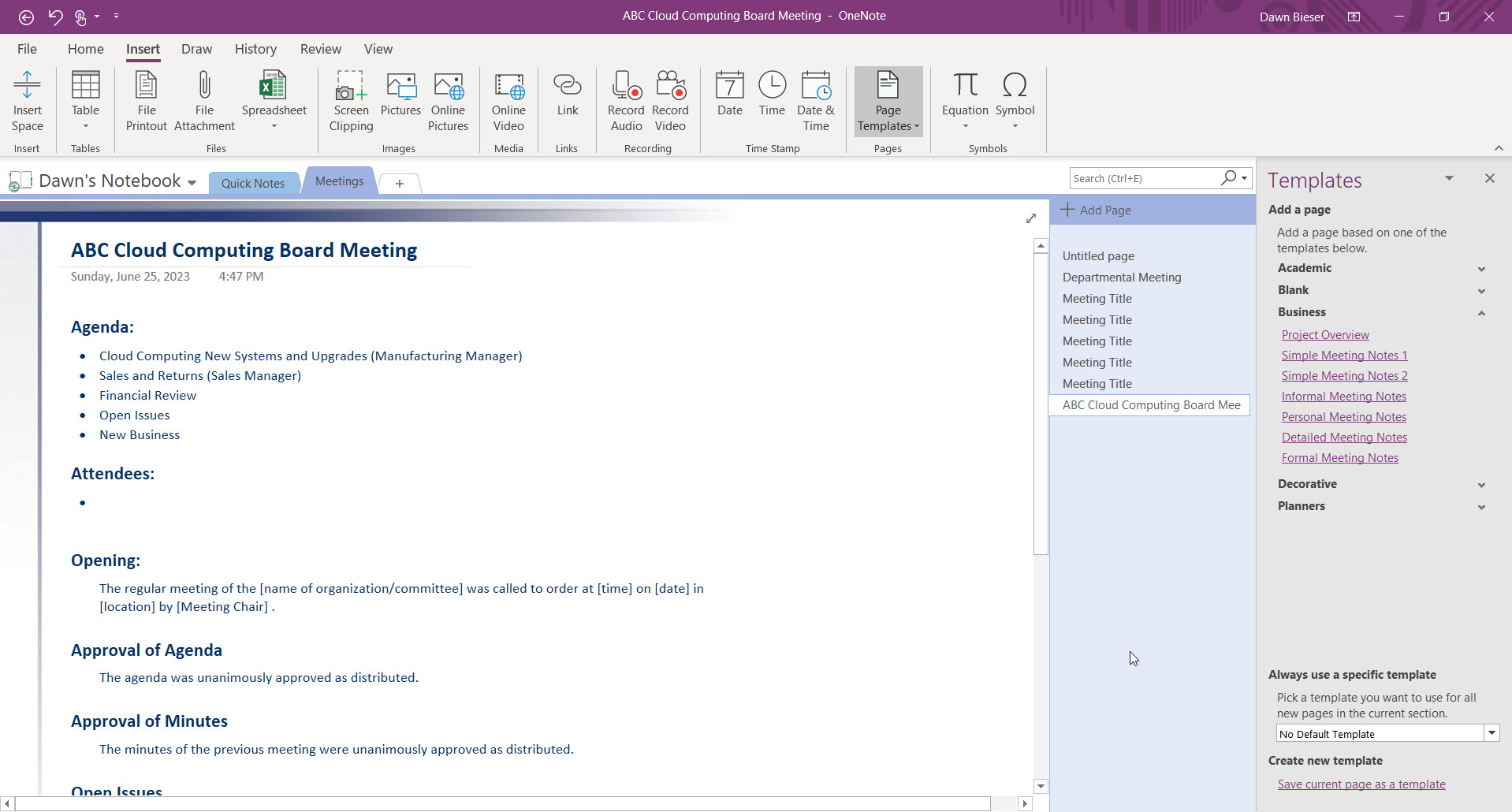
Task: Click the search magnifier icon
Action: click(1228, 178)
